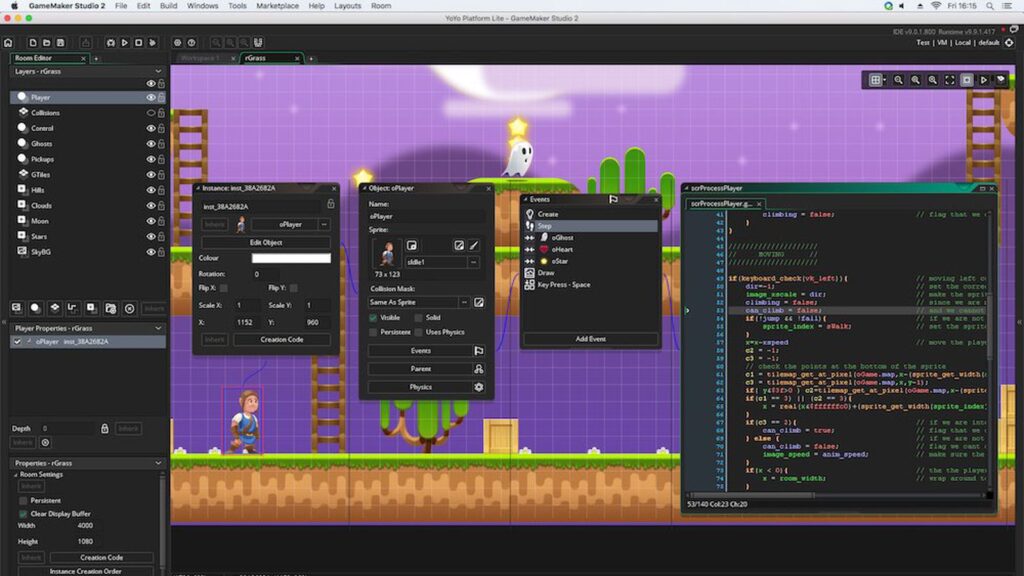The height and width of the screenshot is (576, 1024).
Task: Save the project with the disk icon
Action: click(60, 42)
